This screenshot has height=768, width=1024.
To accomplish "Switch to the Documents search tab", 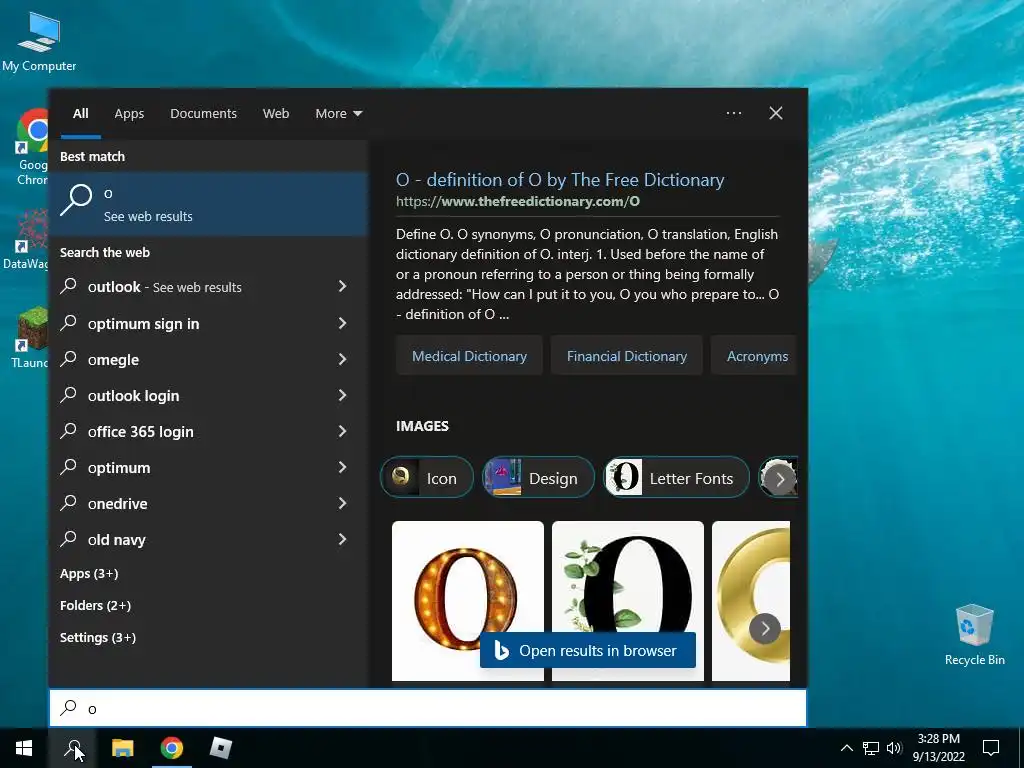I will 203,114.
